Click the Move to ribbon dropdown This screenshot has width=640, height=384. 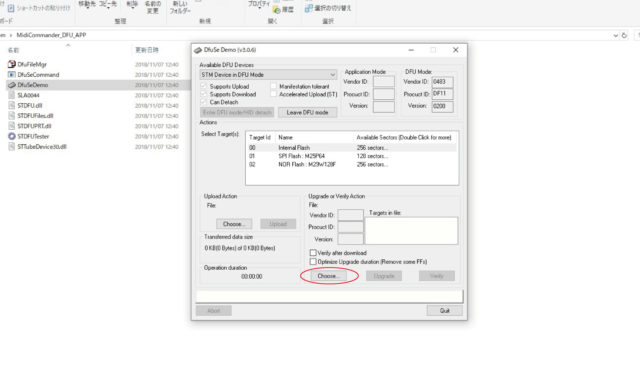click(87, 4)
